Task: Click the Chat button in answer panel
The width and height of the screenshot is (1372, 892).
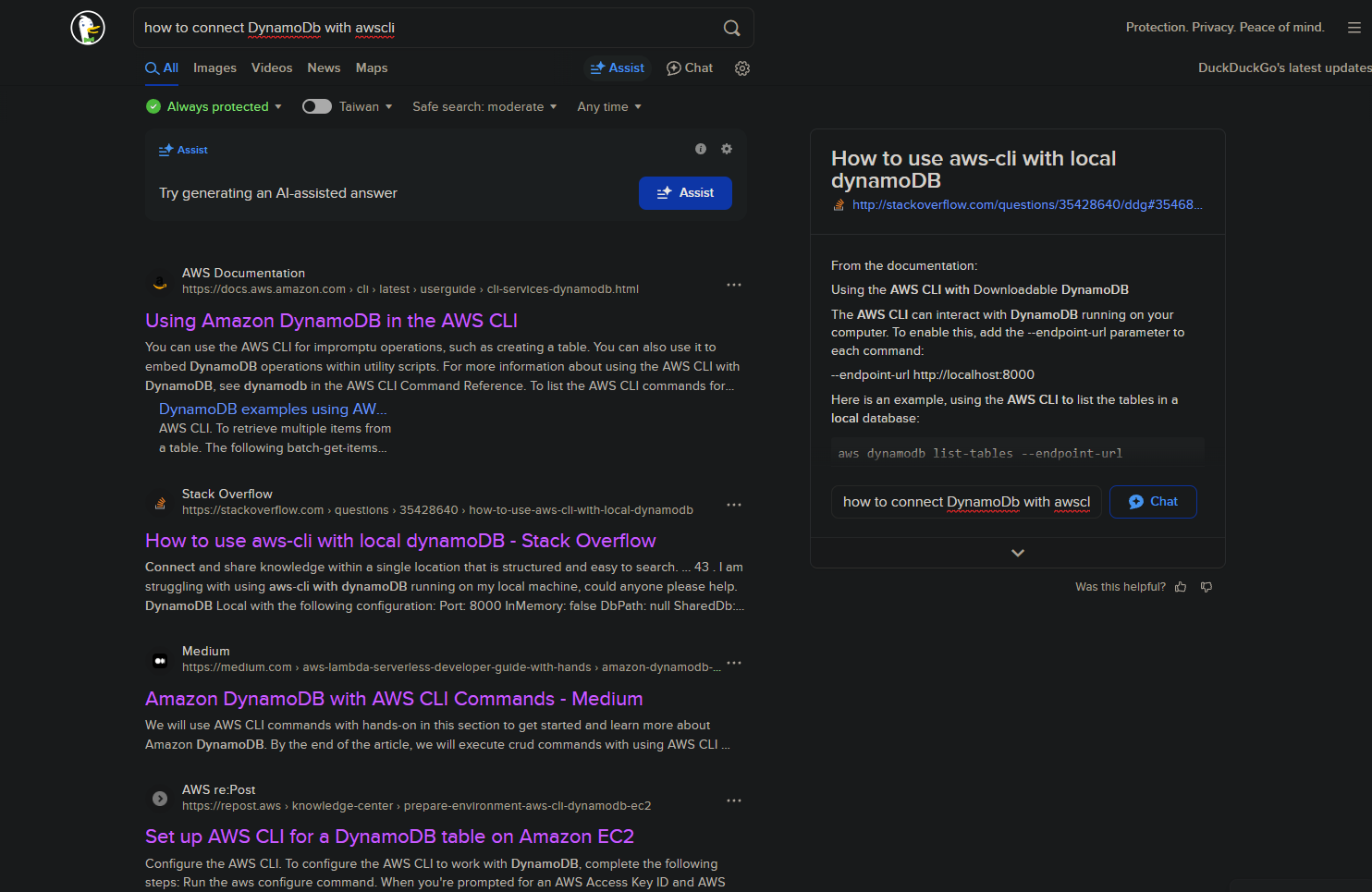Action: coord(1153,502)
